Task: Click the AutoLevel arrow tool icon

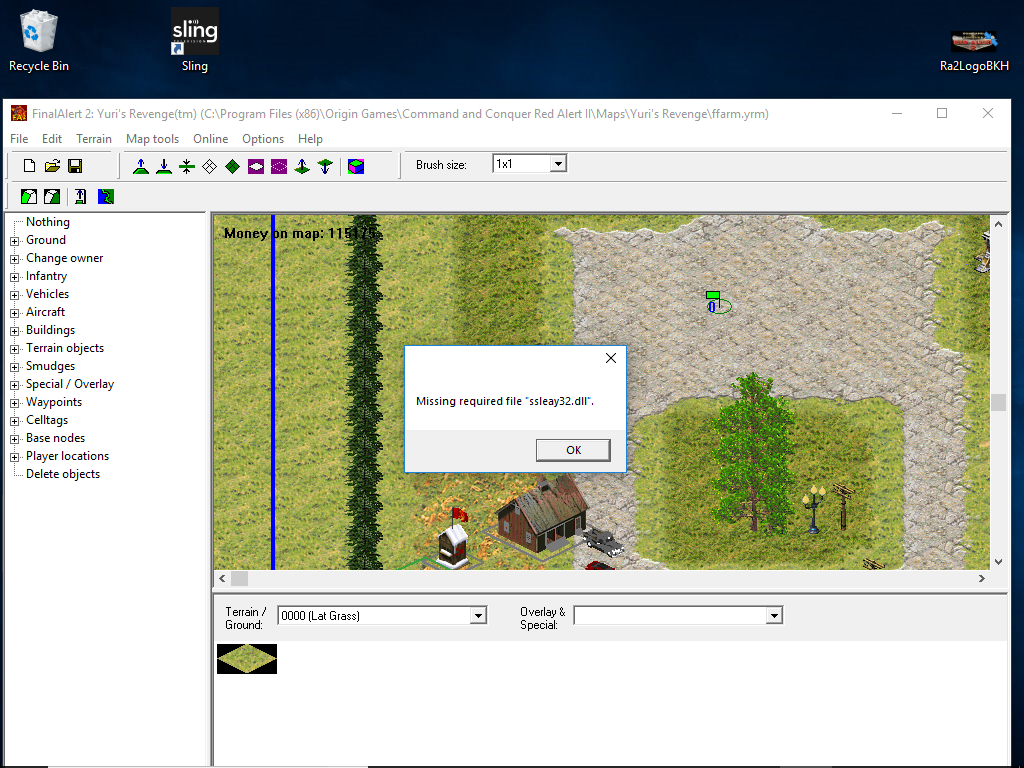Action: pyautogui.click(x=80, y=197)
